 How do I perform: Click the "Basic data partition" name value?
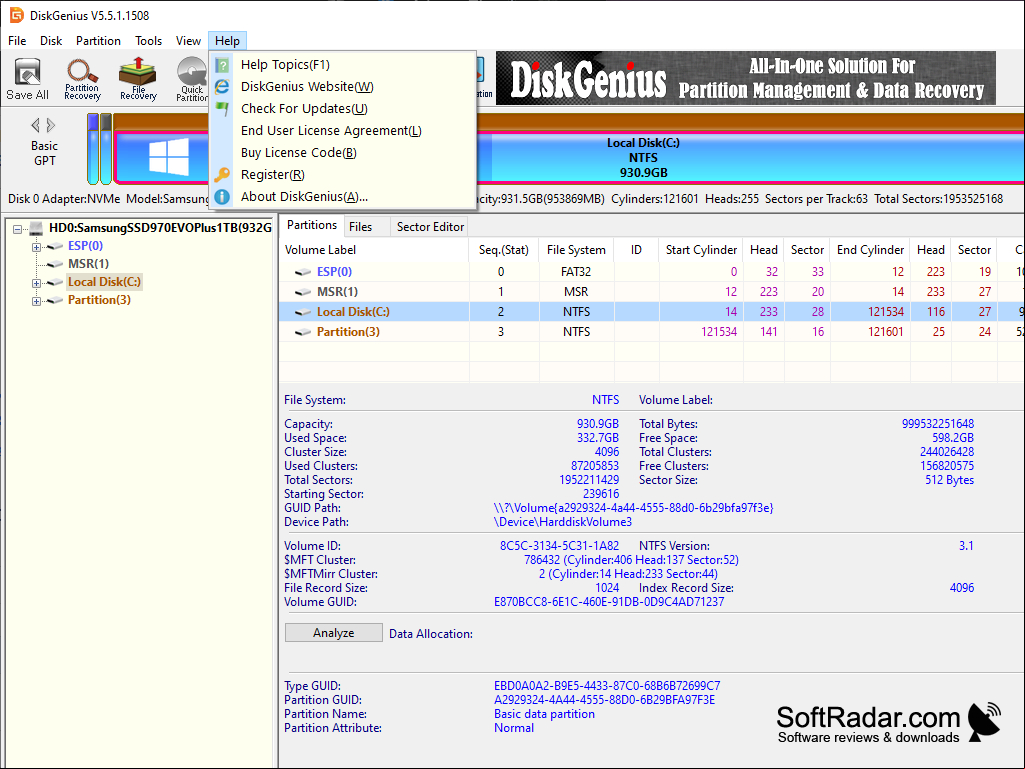click(x=545, y=714)
